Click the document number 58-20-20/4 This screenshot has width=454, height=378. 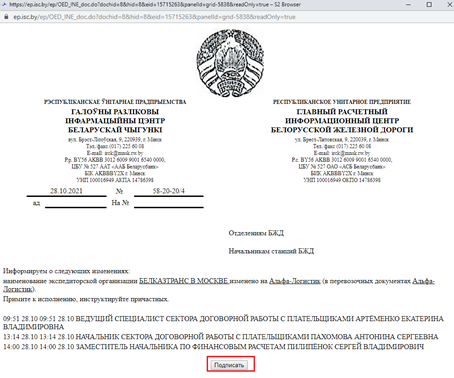[169, 191]
